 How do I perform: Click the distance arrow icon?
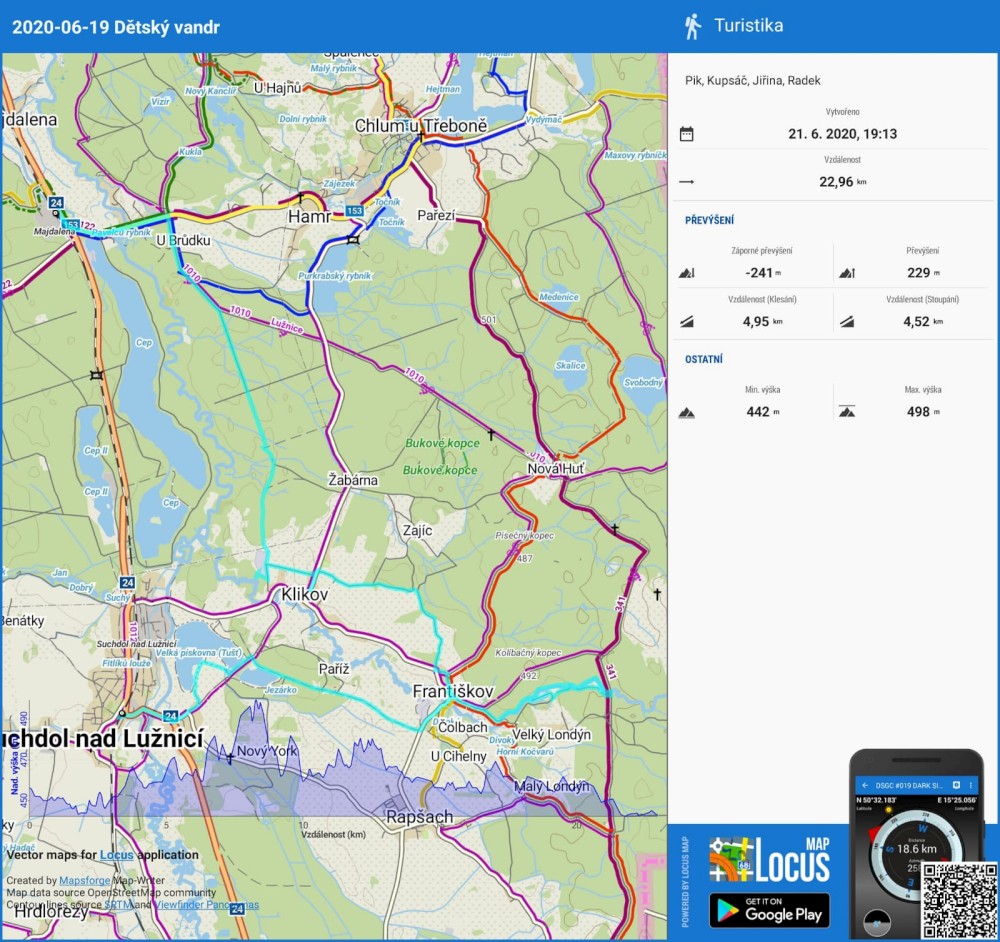point(686,182)
